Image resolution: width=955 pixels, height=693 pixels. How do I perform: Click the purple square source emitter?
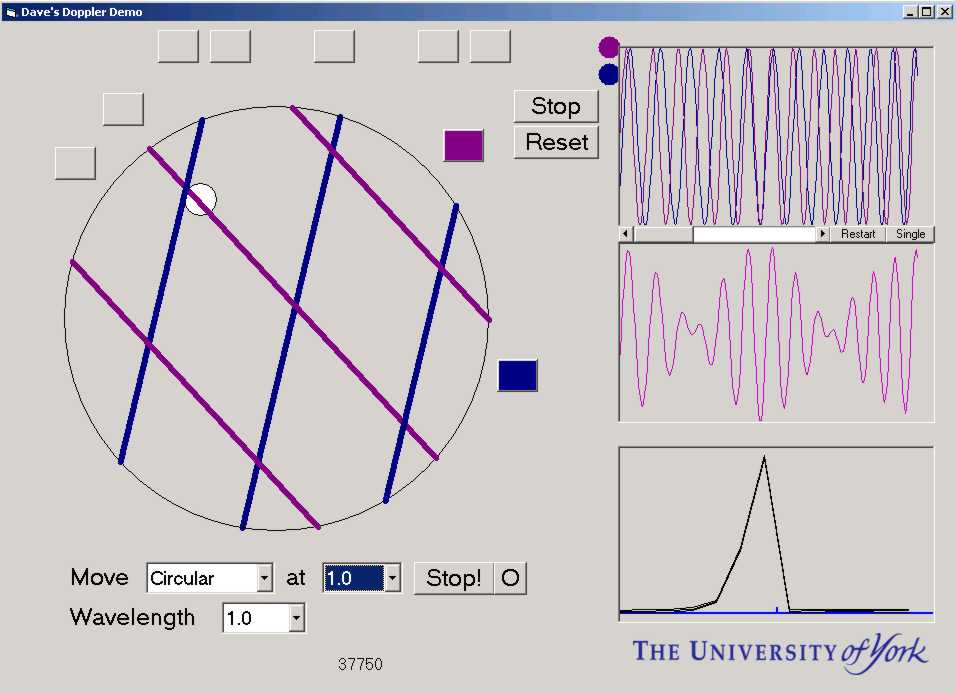463,145
